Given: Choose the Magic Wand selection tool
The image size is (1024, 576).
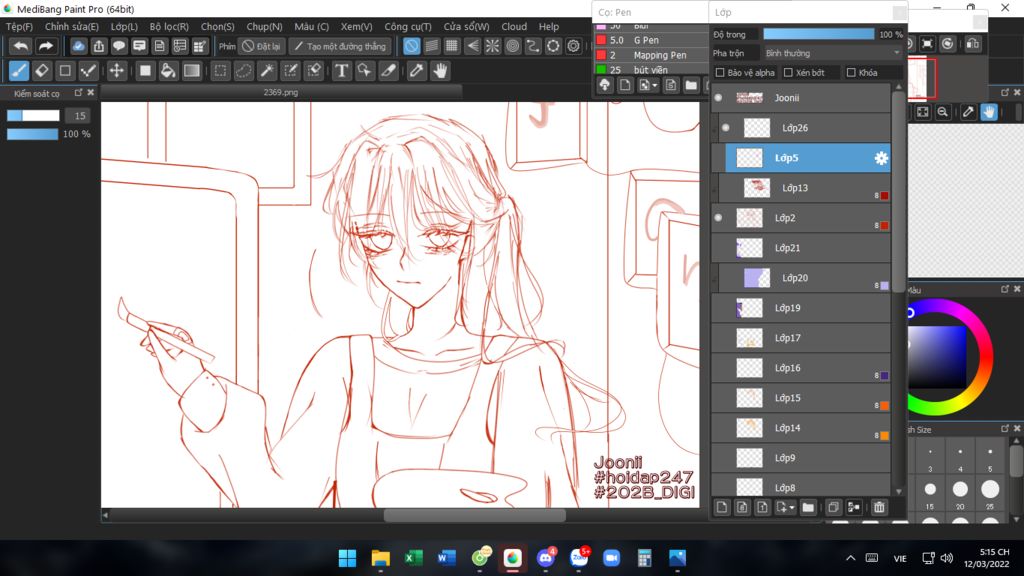Looking at the screenshot, I should (x=267, y=71).
